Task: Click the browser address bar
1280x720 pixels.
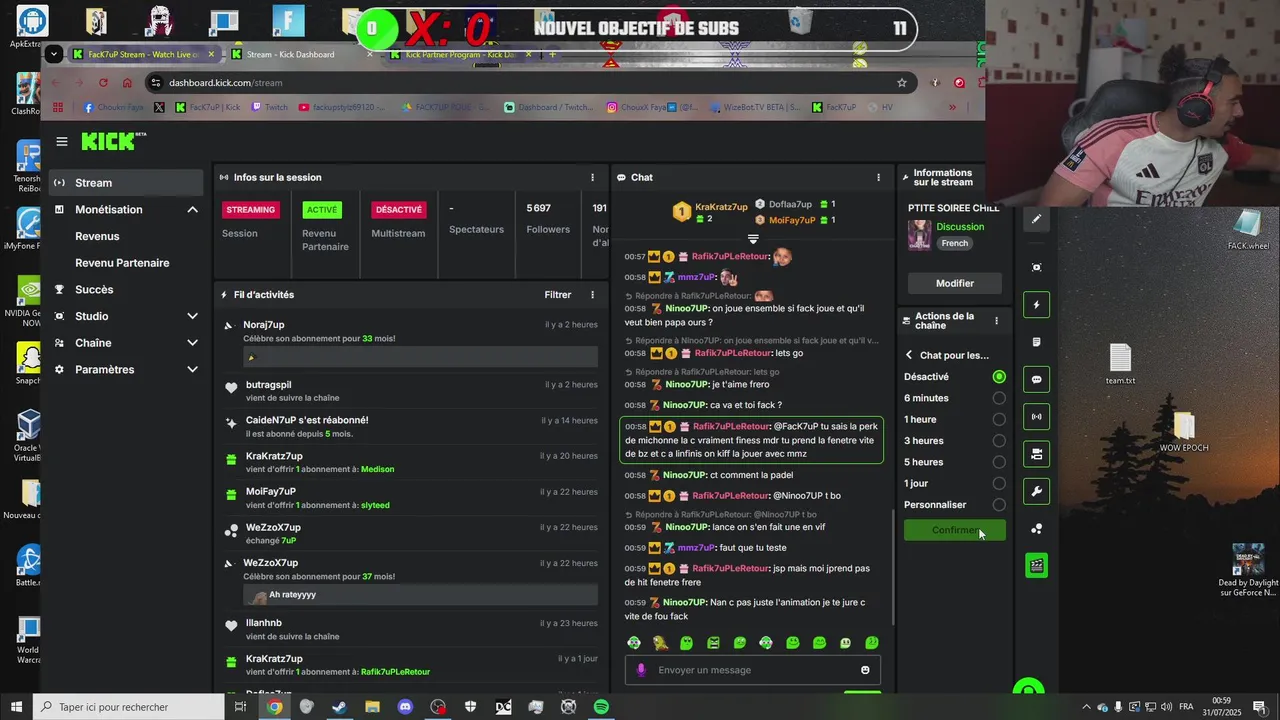Action: point(530,83)
